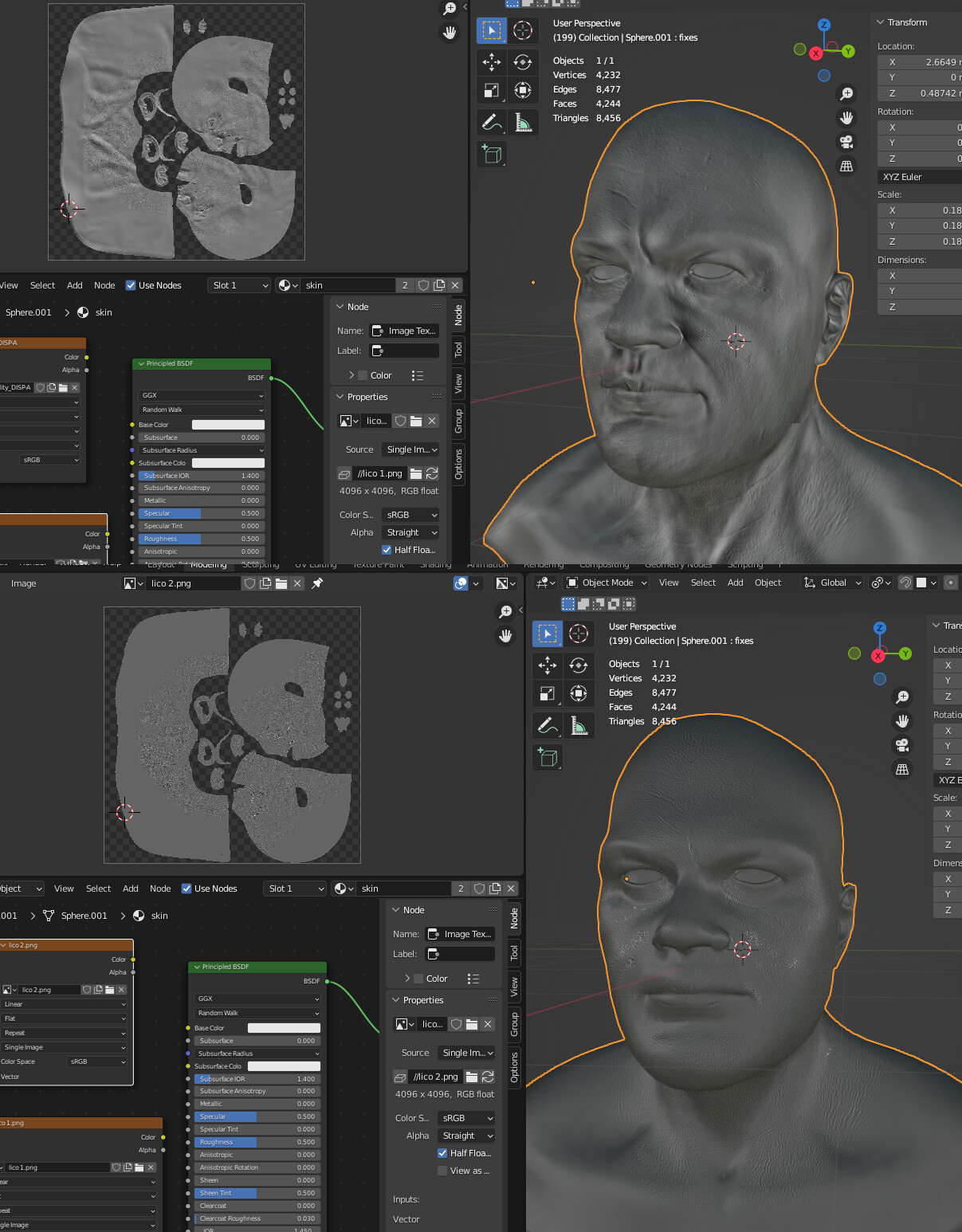Disable the Half Float checkbox
This screenshot has height=1232, width=962.
tap(388, 549)
